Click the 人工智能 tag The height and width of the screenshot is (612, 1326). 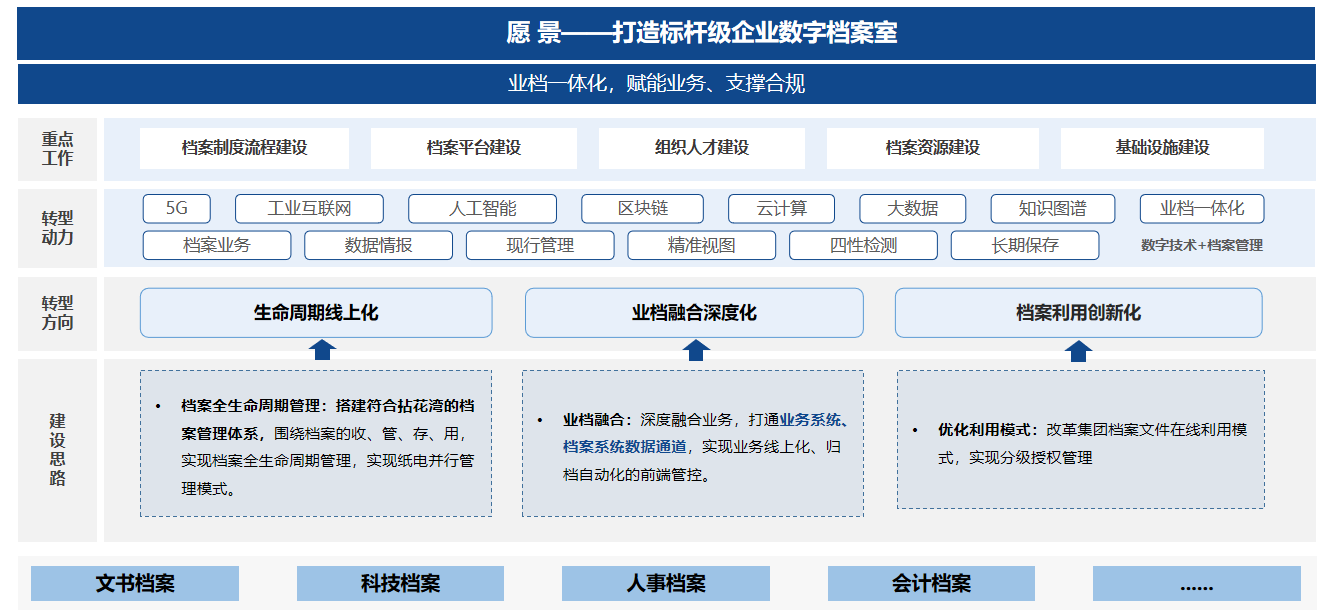[483, 209]
